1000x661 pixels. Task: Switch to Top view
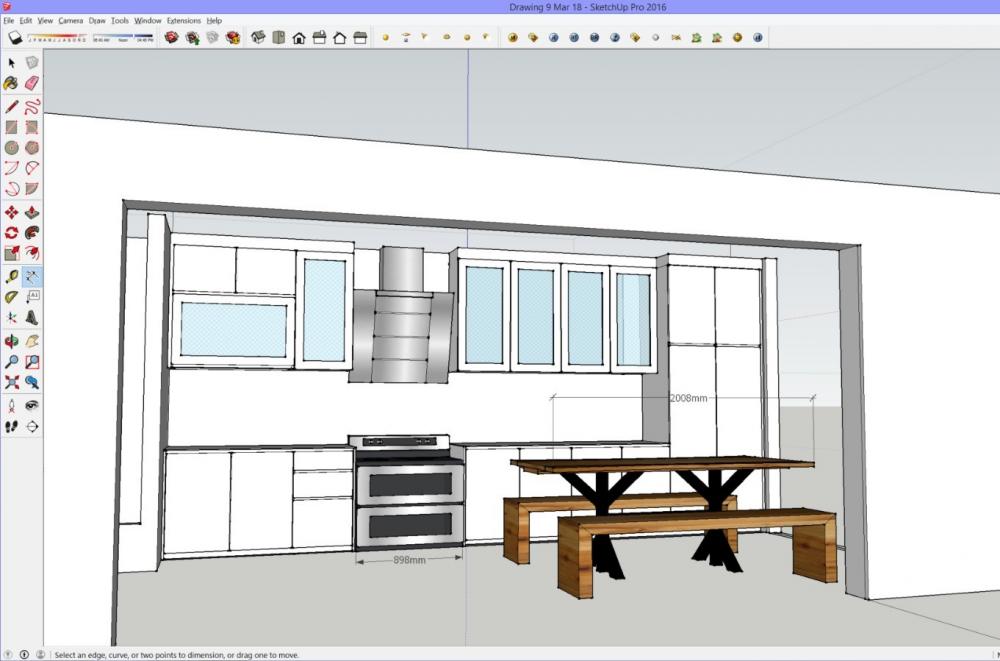(279, 38)
